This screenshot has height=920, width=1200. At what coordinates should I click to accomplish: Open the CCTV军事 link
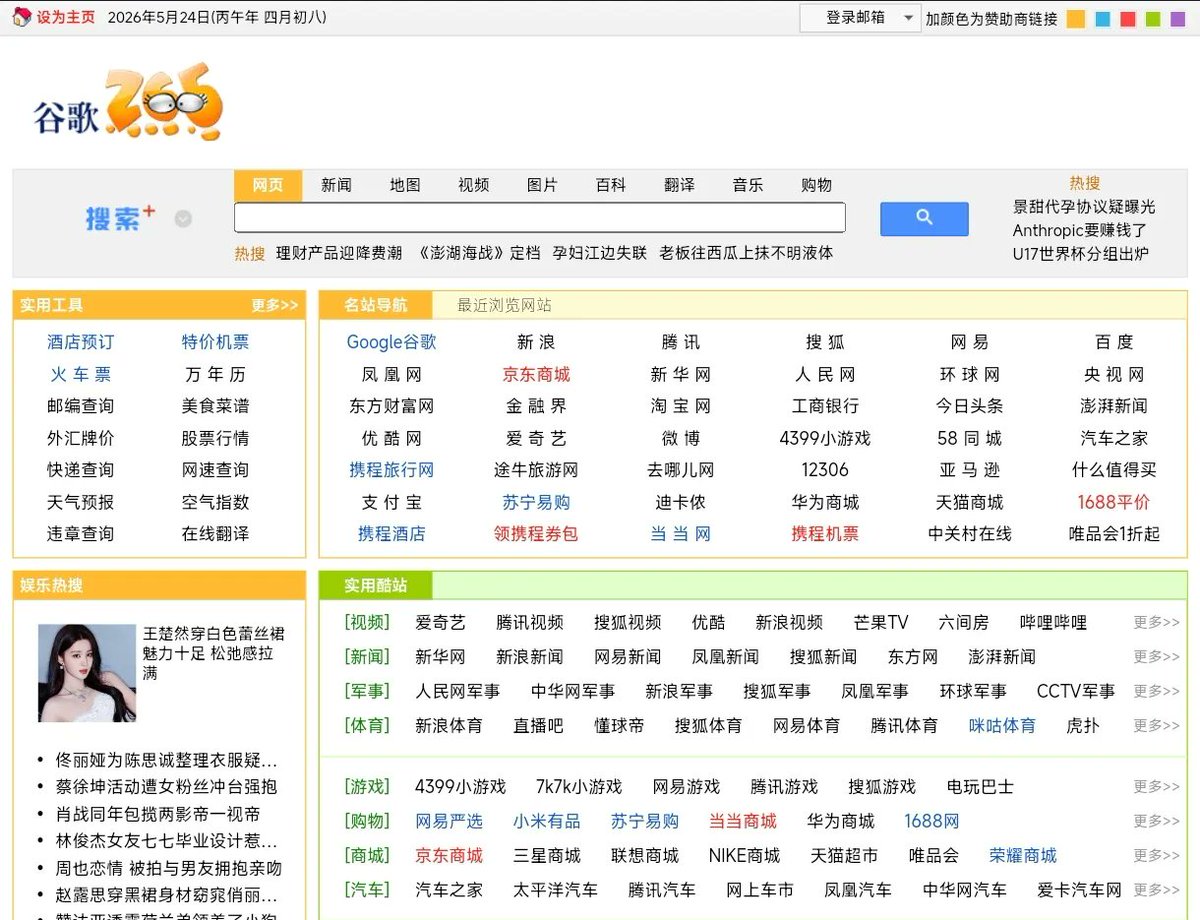click(x=1076, y=691)
